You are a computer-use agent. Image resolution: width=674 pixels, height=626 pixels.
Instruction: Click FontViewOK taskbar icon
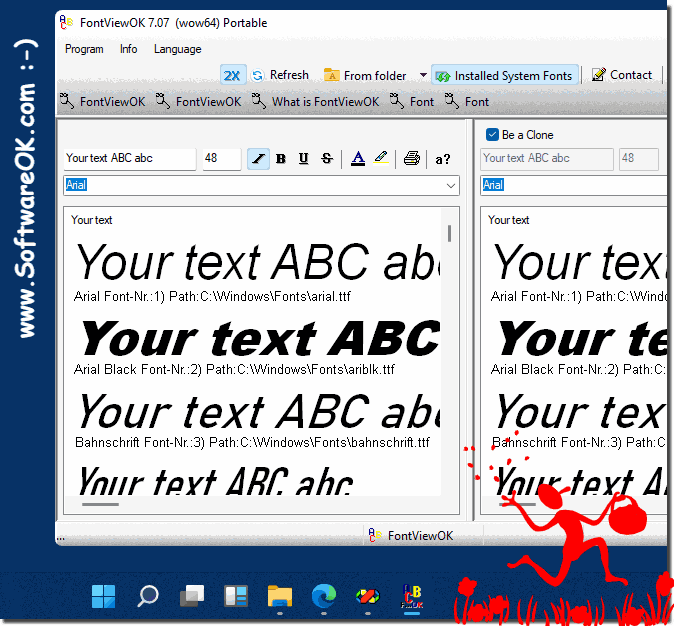pyautogui.click(x=412, y=596)
